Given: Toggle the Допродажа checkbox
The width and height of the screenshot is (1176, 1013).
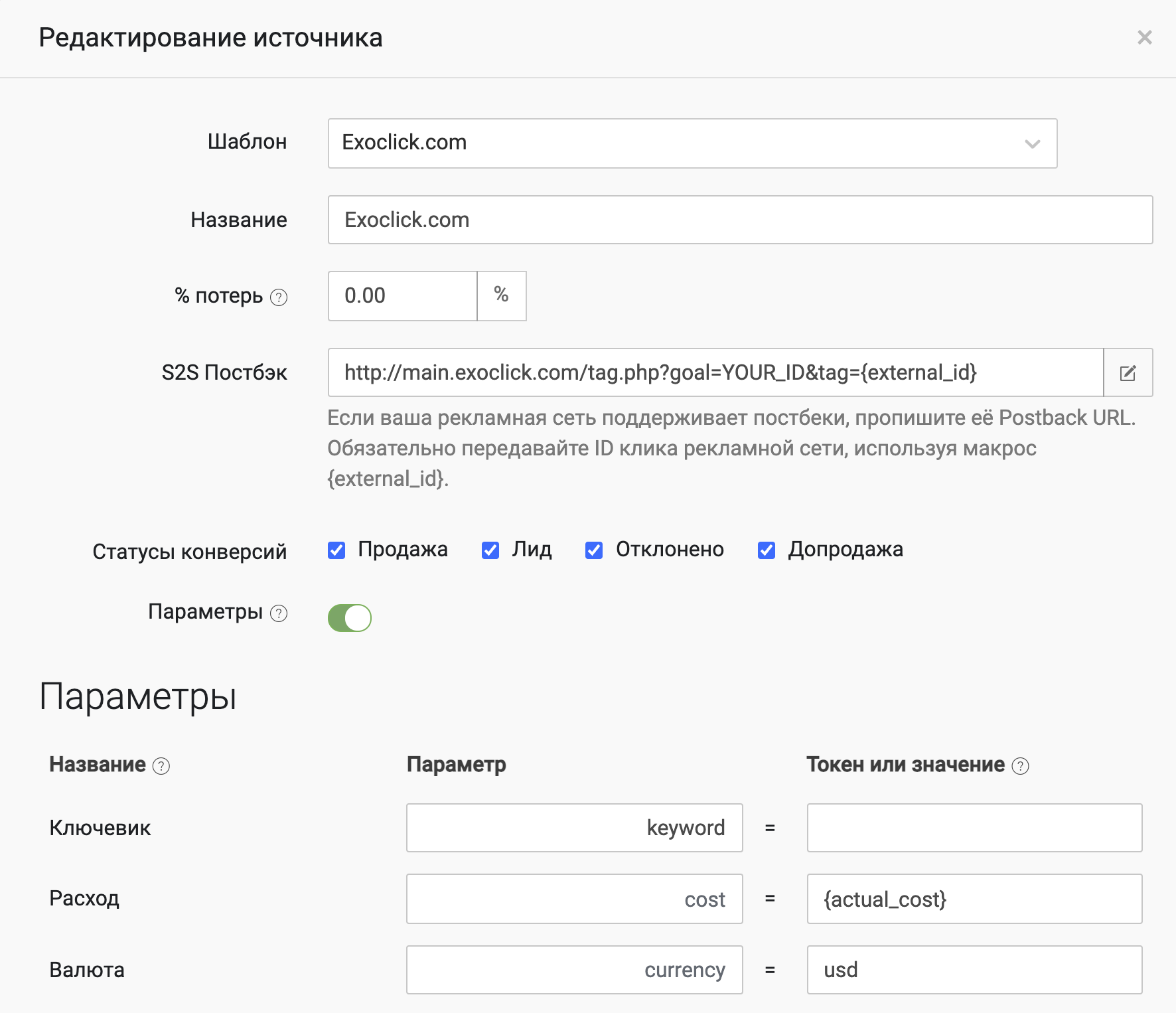Looking at the screenshot, I should [767, 550].
